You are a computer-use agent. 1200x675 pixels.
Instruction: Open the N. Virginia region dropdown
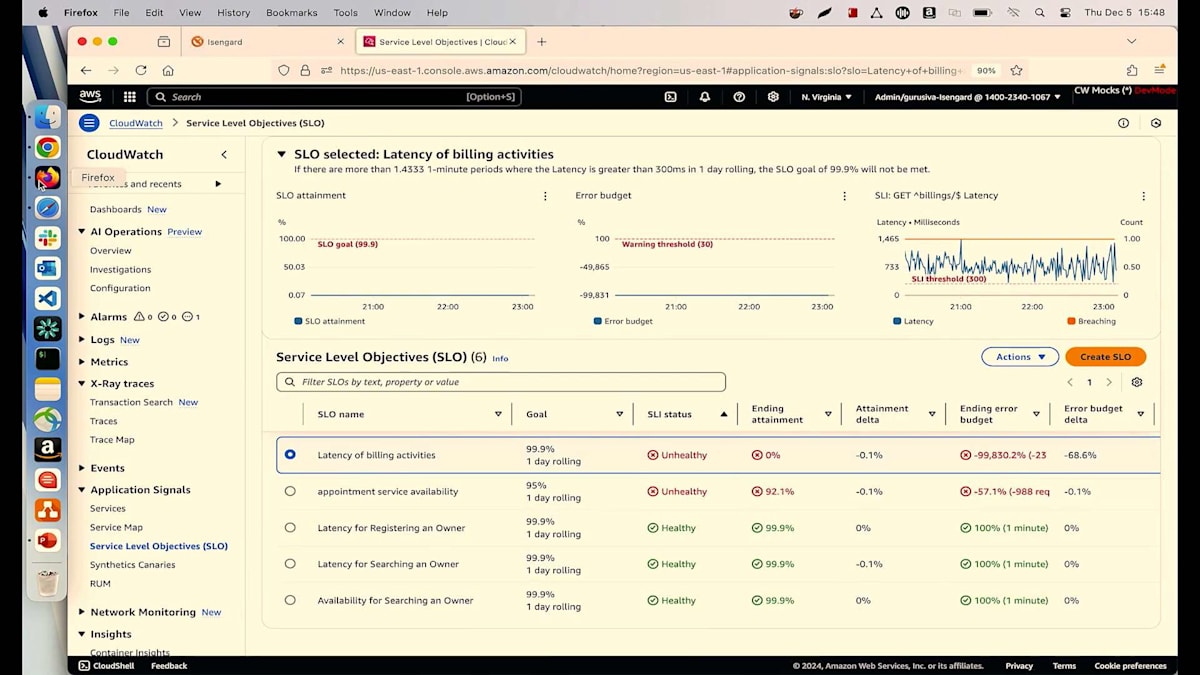click(x=826, y=97)
